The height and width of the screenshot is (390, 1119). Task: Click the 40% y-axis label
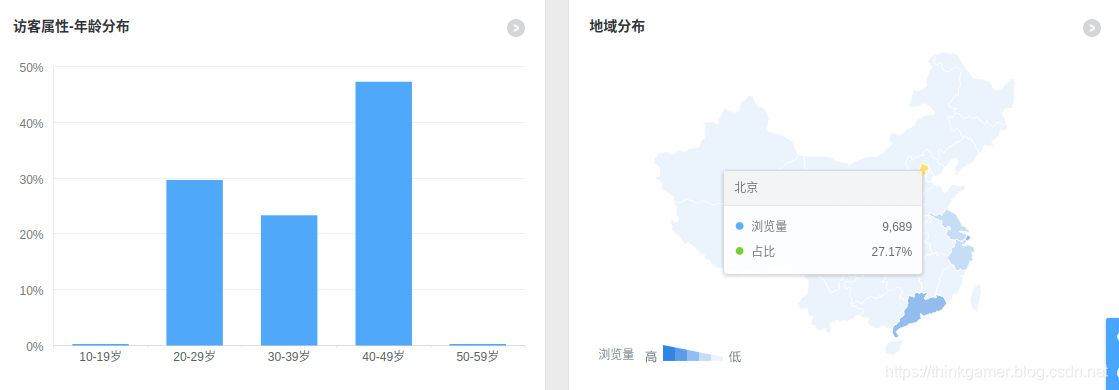[31, 123]
